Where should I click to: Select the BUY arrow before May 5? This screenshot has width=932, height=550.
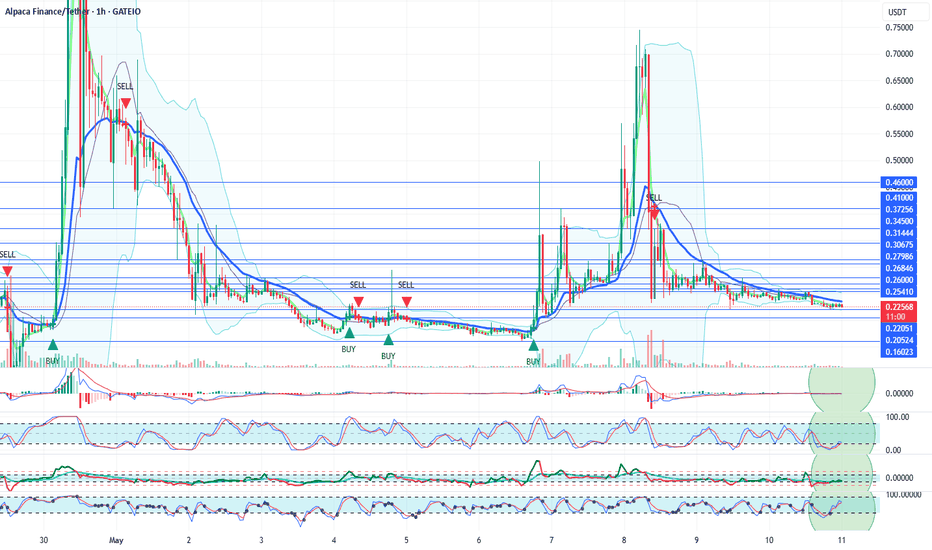388,340
